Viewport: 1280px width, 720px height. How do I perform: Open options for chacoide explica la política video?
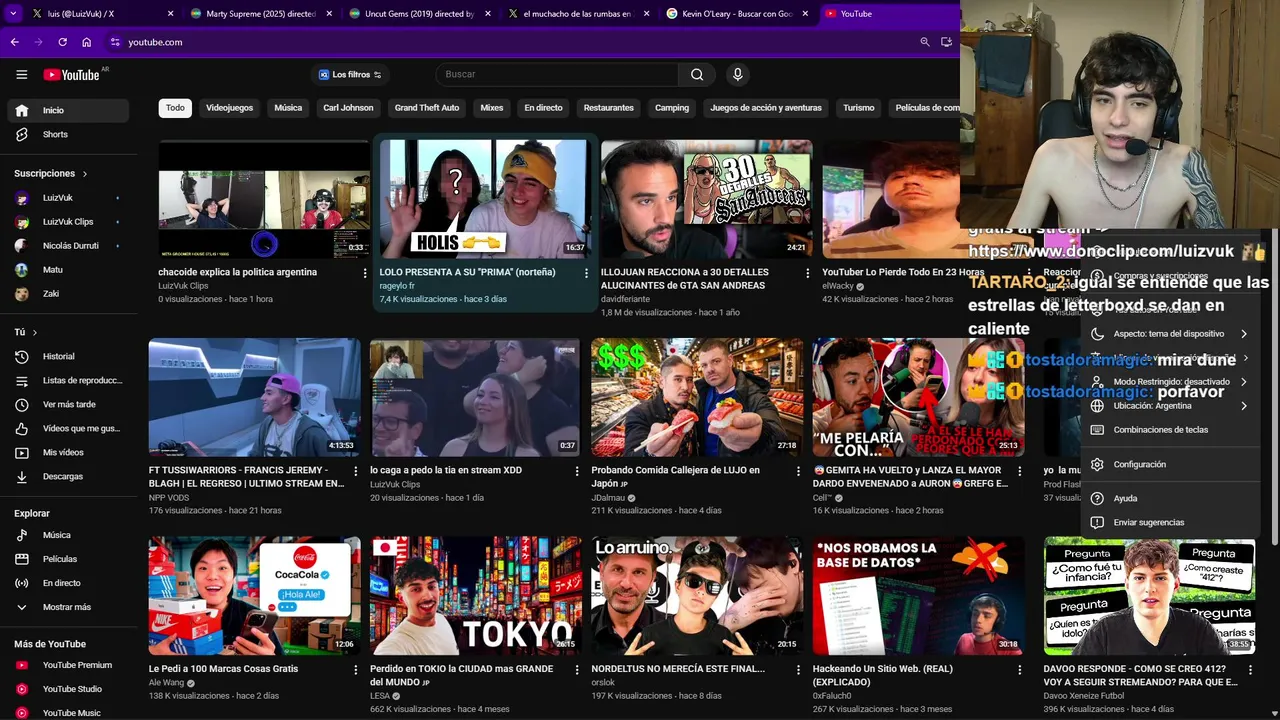pos(365,273)
